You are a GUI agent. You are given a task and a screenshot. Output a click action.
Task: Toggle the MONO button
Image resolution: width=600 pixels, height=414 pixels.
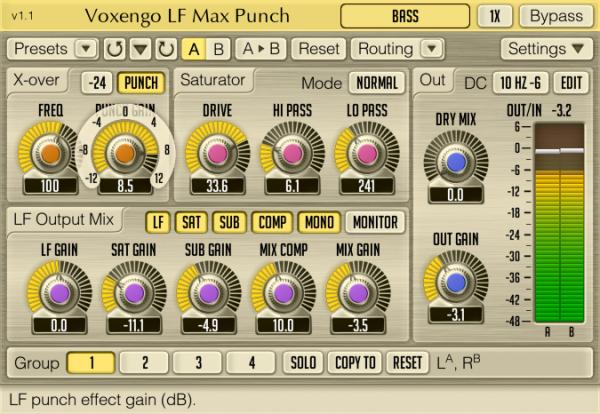319,222
